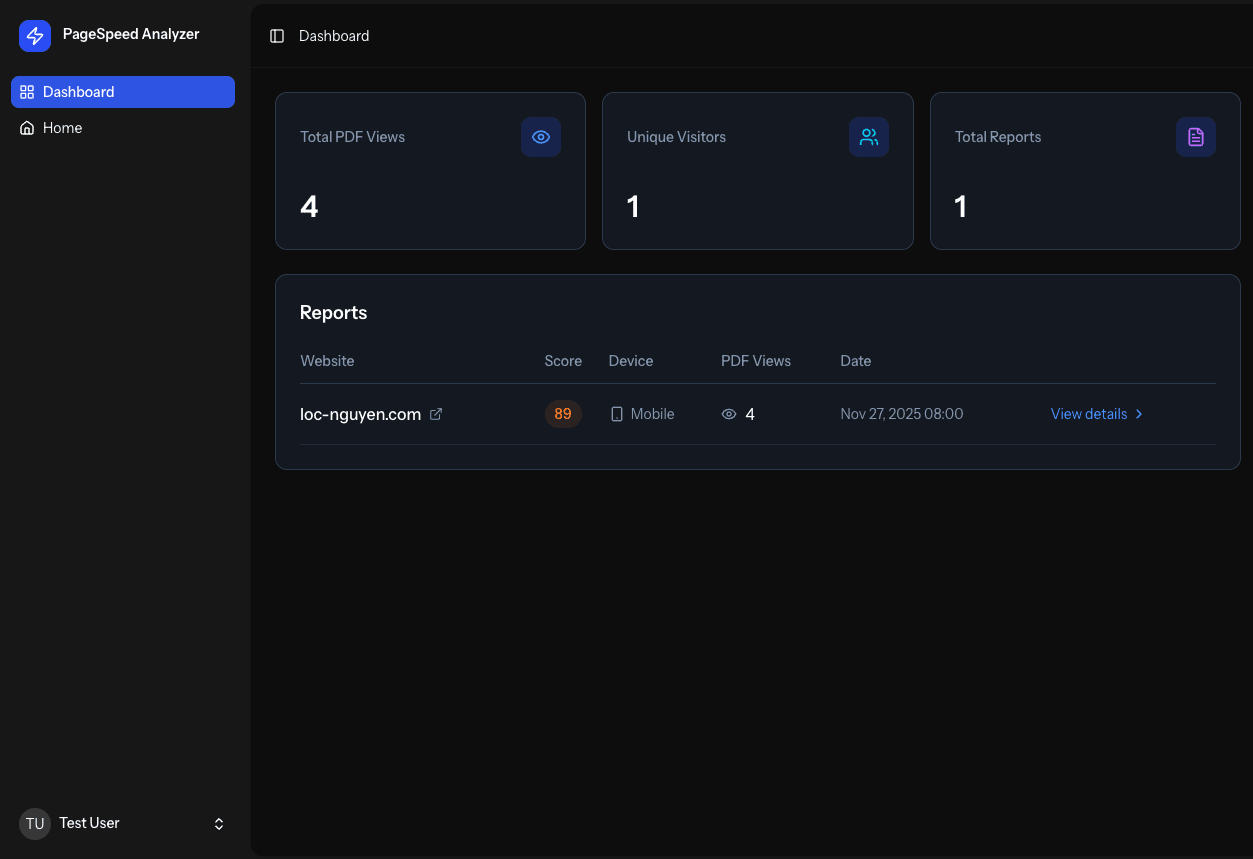Click the home icon beside Home in sidebar

pos(26,128)
